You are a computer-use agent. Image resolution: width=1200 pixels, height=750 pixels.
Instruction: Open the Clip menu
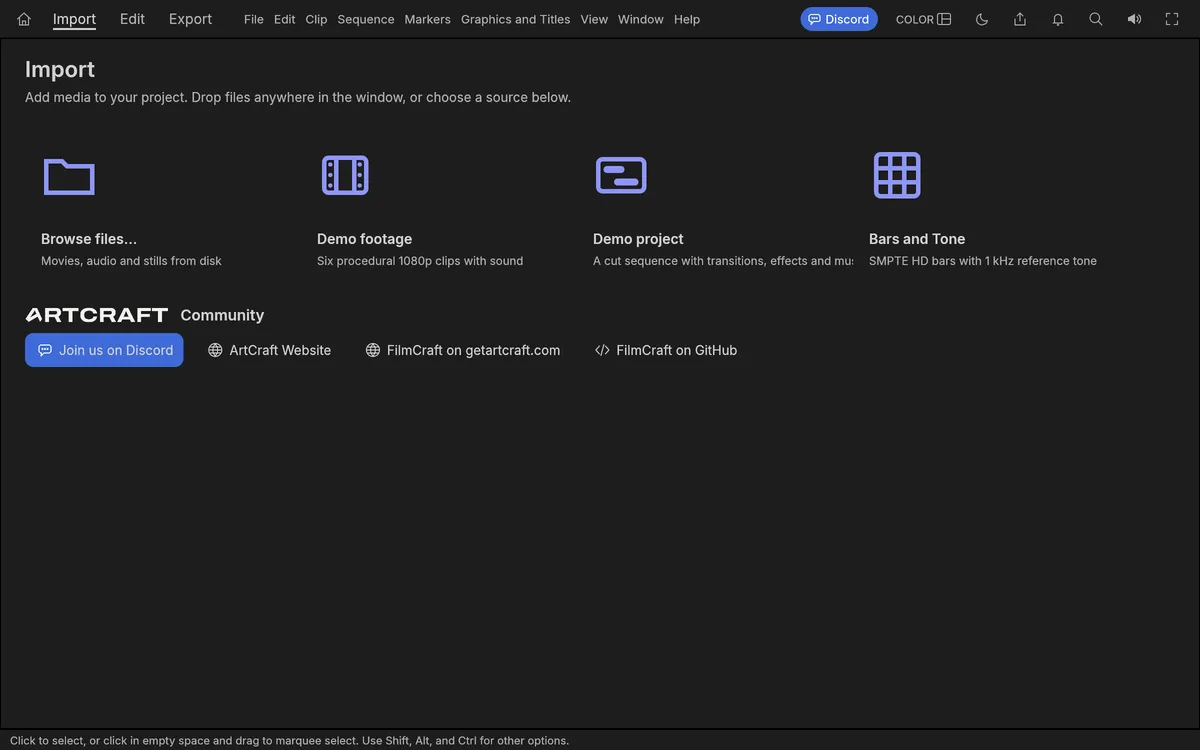316,19
